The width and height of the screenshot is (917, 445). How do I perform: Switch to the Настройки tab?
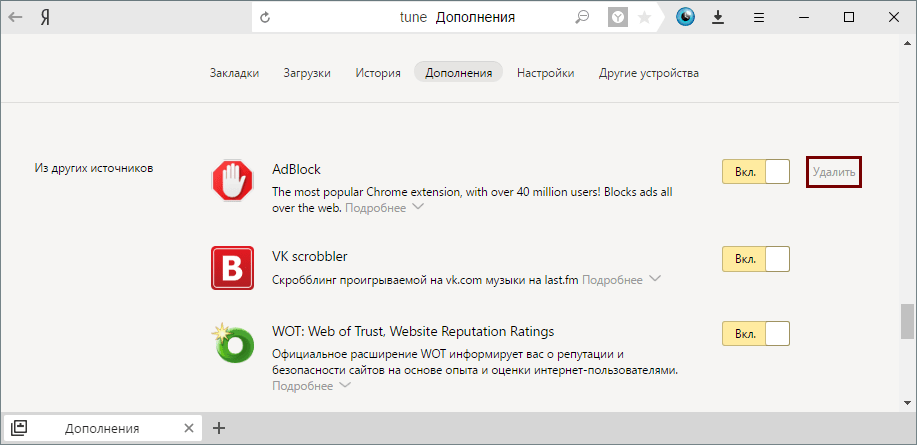tap(545, 73)
